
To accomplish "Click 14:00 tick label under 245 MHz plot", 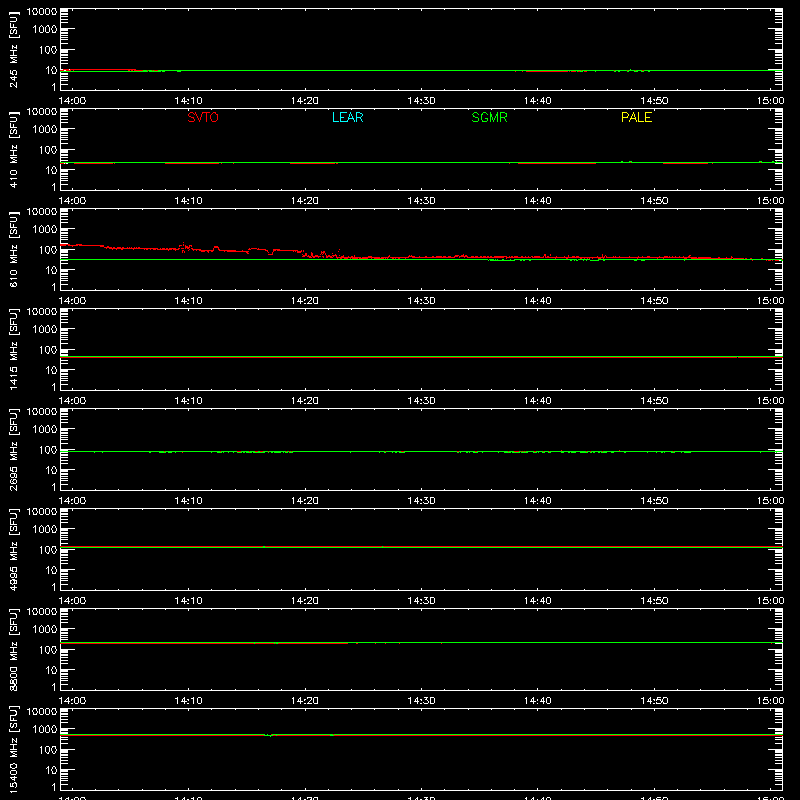I will click(72, 101).
